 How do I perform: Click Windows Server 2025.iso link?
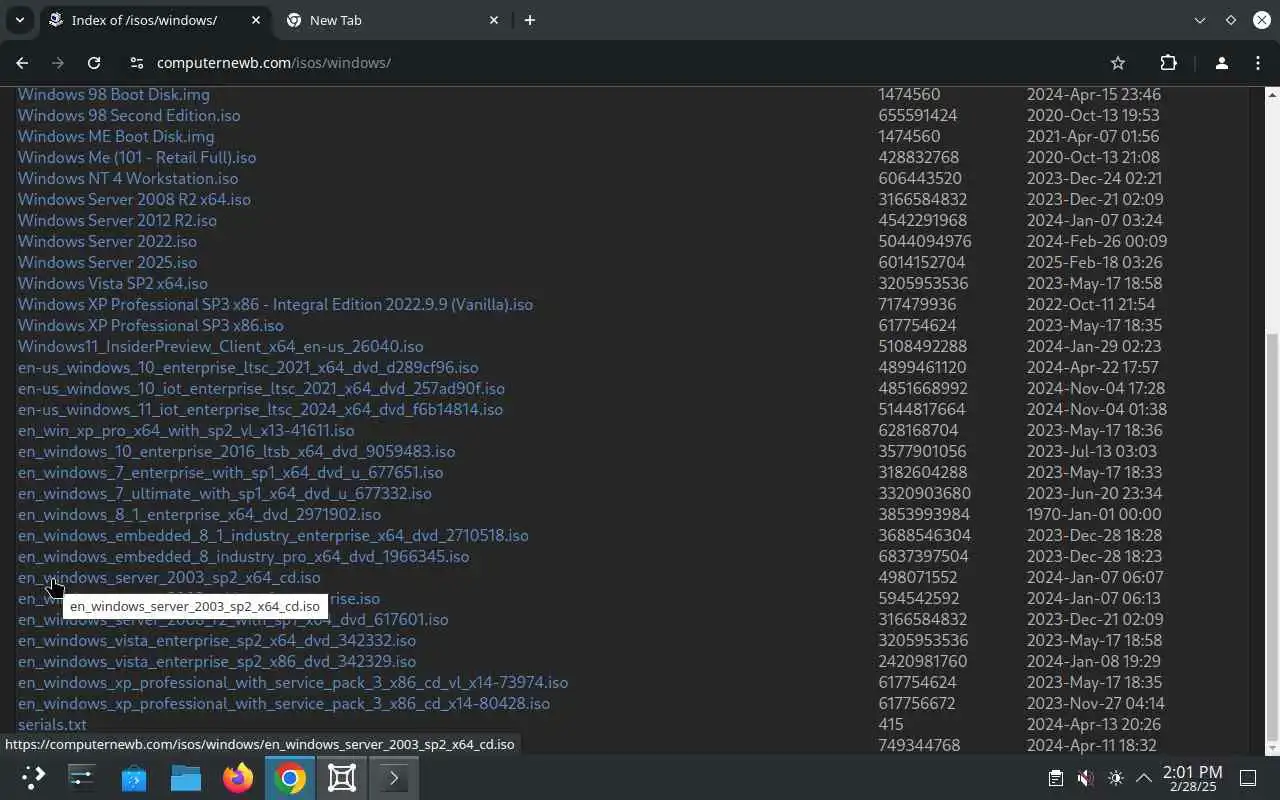[x=107, y=262]
